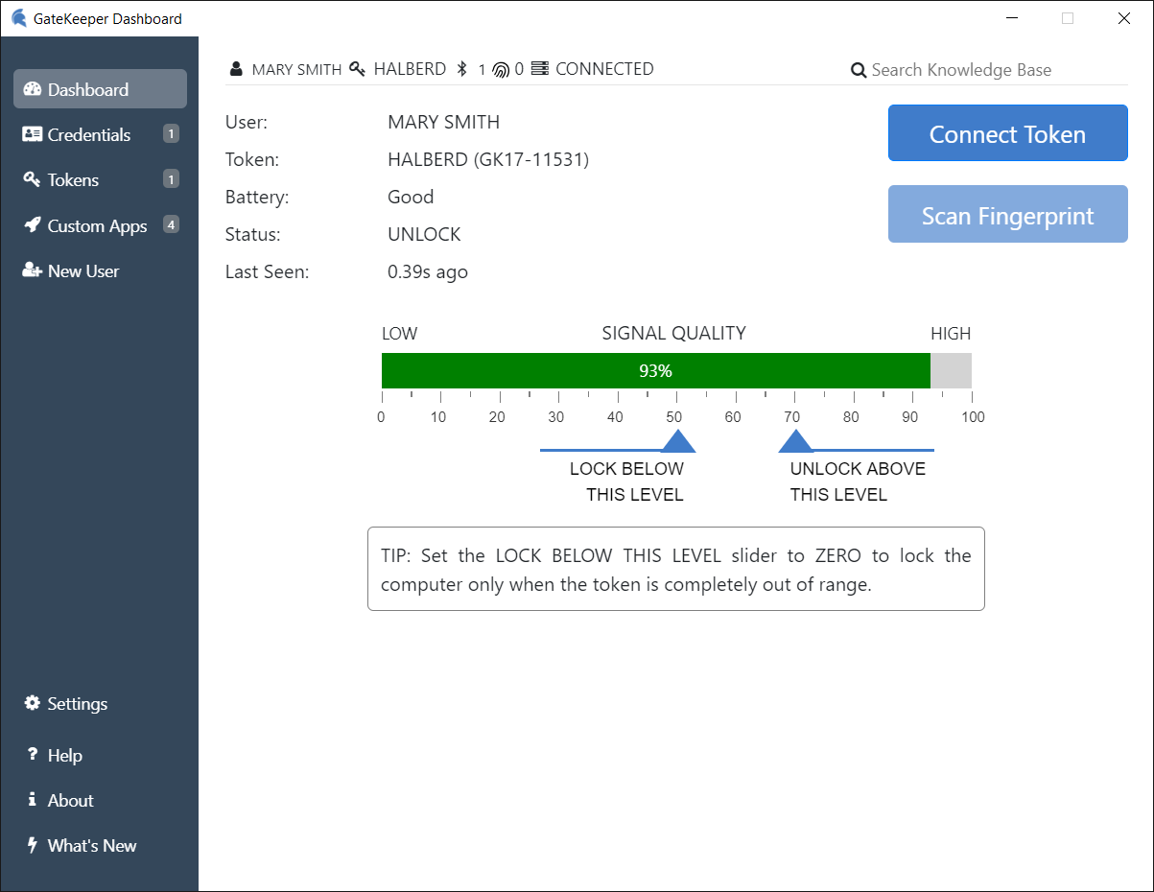
Task: Click the Connect Token button
Action: coord(1008,132)
